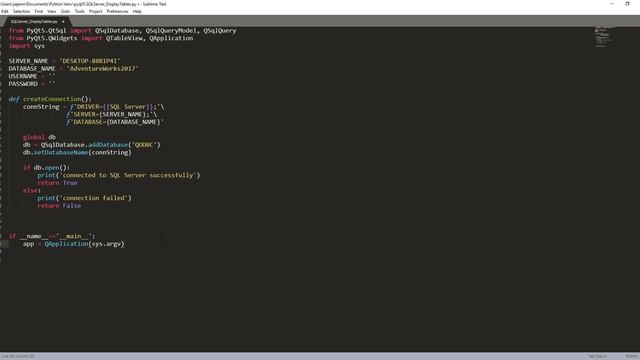Click the 'import sys' line
Screen dimensions: 640x360
point(27,46)
